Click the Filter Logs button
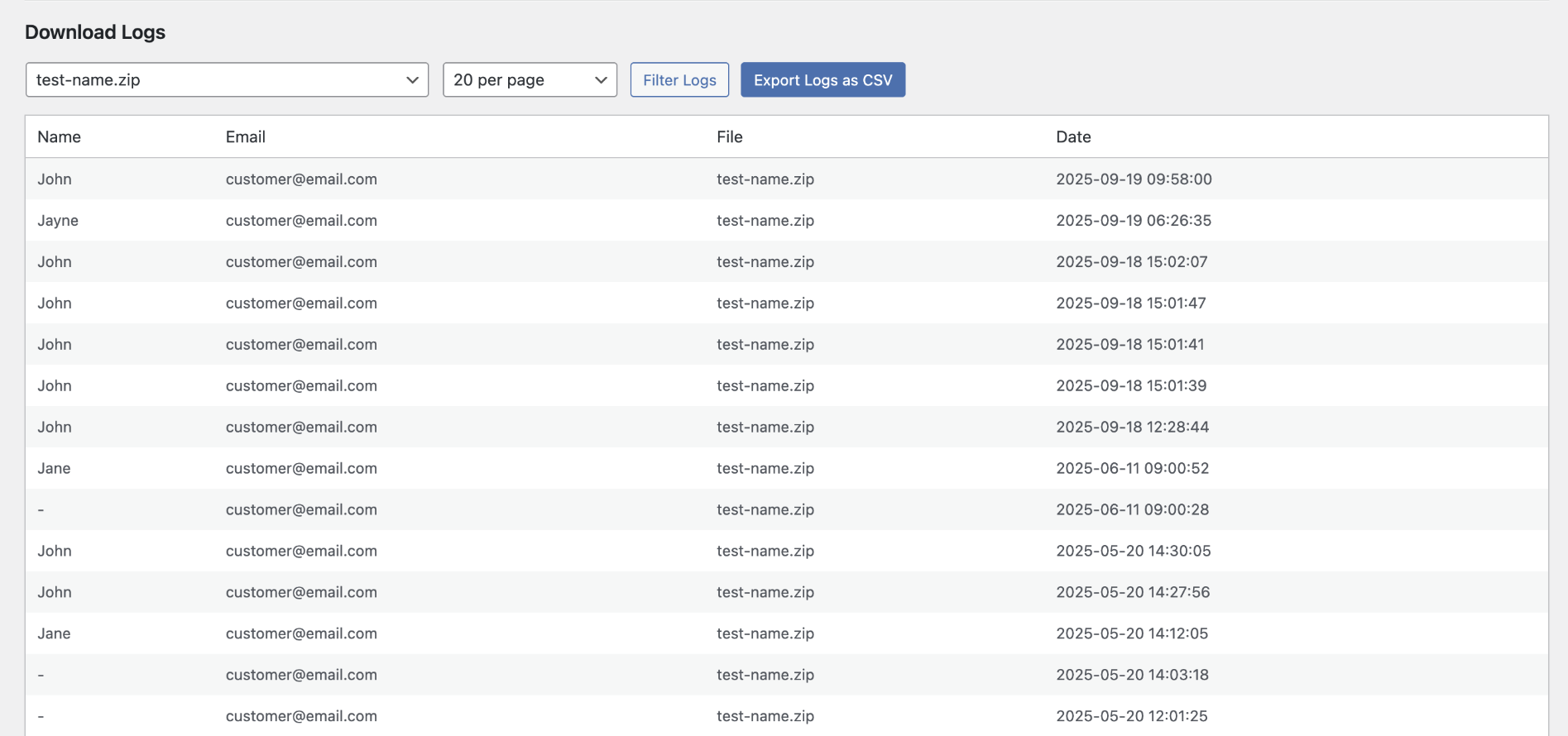Image resolution: width=1568 pixels, height=736 pixels. pyautogui.click(x=679, y=80)
